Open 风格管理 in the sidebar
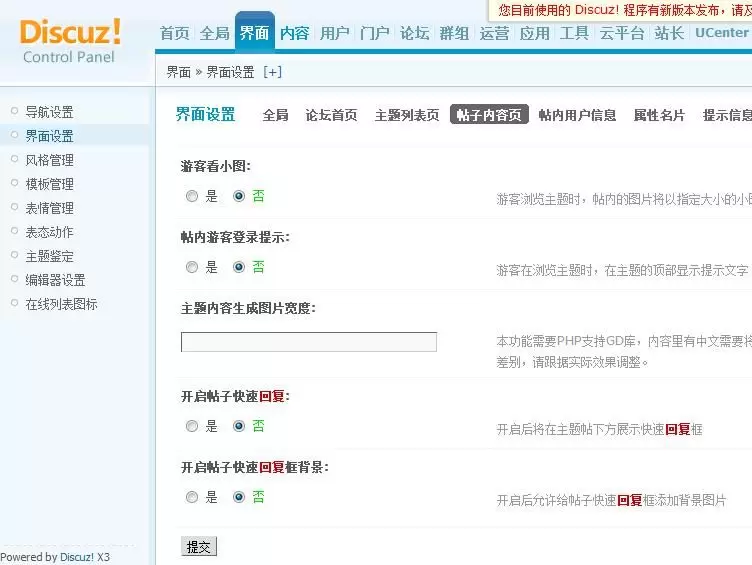752x565 pixels. 49,160
